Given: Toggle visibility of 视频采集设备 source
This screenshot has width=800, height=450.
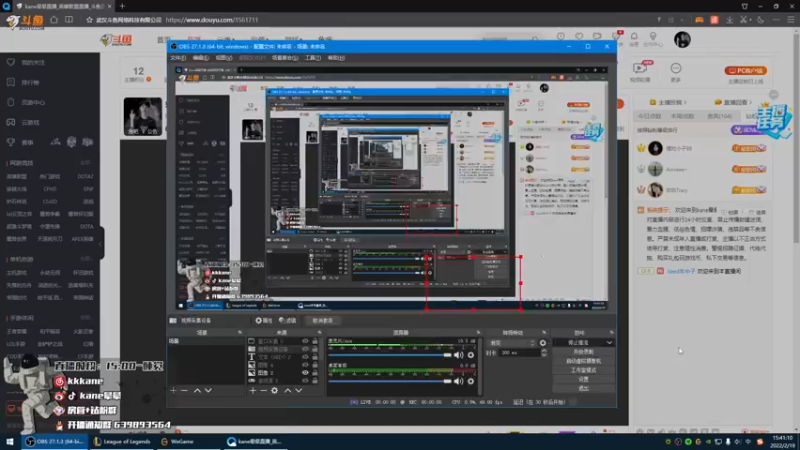Looking at the screenshot, I should pos(305,349).
